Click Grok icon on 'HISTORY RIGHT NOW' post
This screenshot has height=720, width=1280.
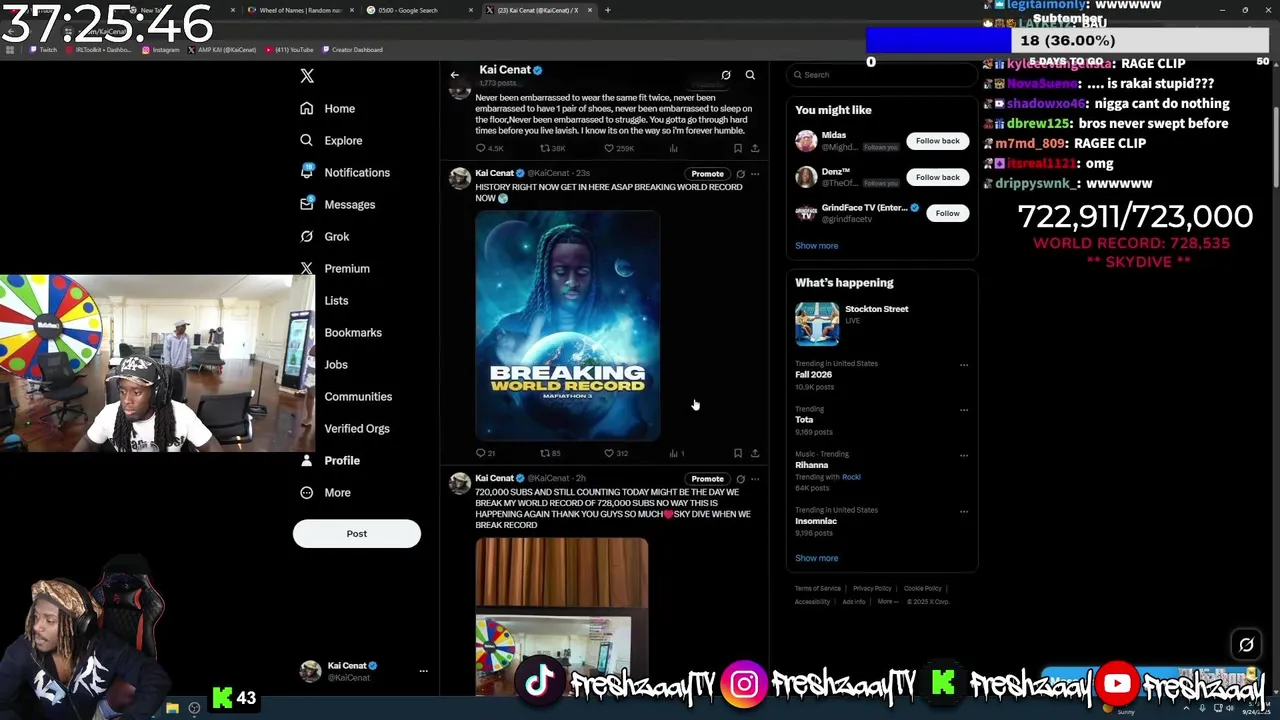(x=740, y=174)
